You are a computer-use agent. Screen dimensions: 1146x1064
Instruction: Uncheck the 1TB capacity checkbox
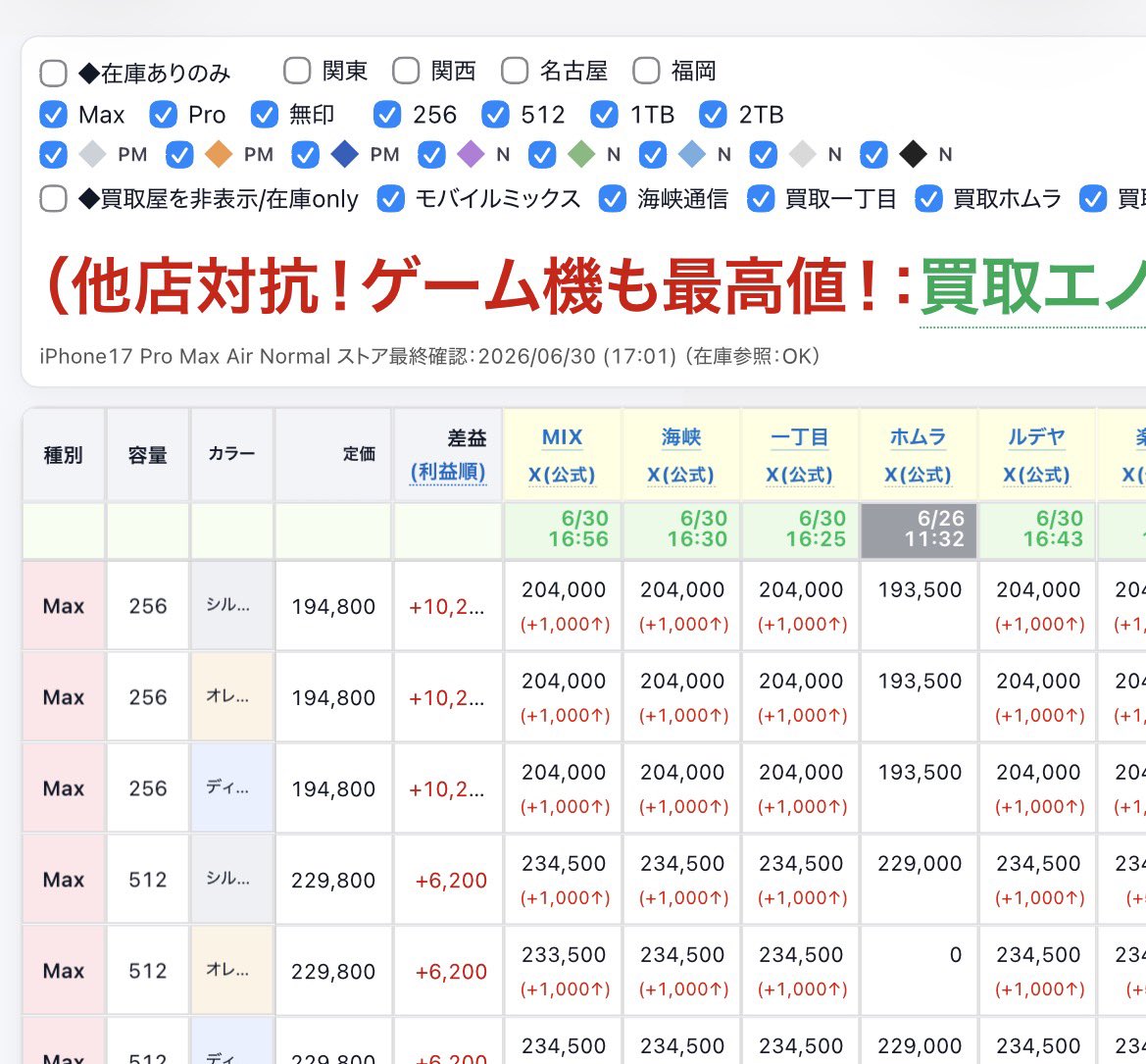pos(605,115)
